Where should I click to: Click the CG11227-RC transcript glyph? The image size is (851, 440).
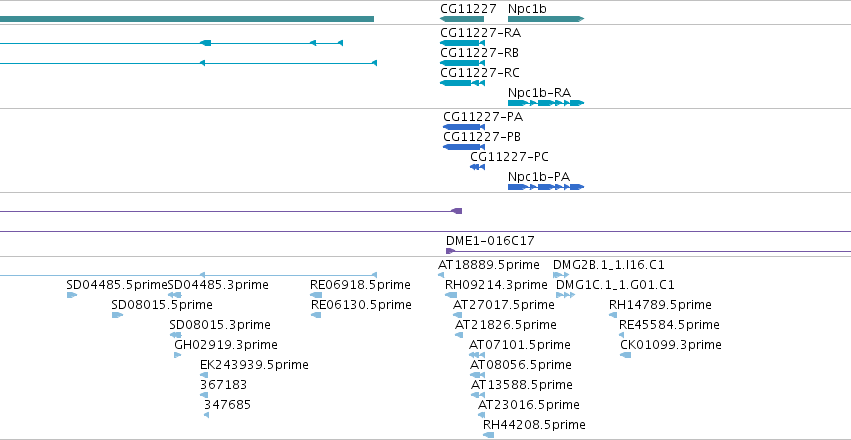462,83
